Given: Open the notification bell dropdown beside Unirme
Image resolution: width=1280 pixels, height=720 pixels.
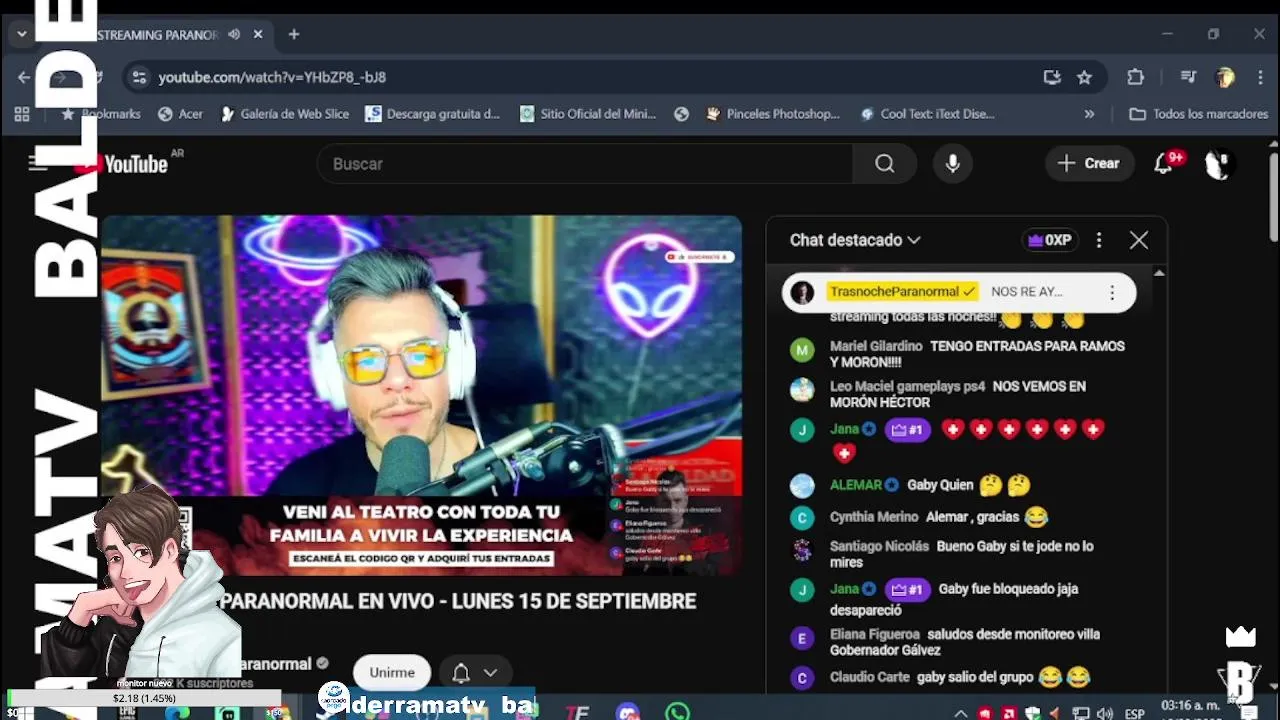Looking at the screenshot, I should click(x=475, y=673).
